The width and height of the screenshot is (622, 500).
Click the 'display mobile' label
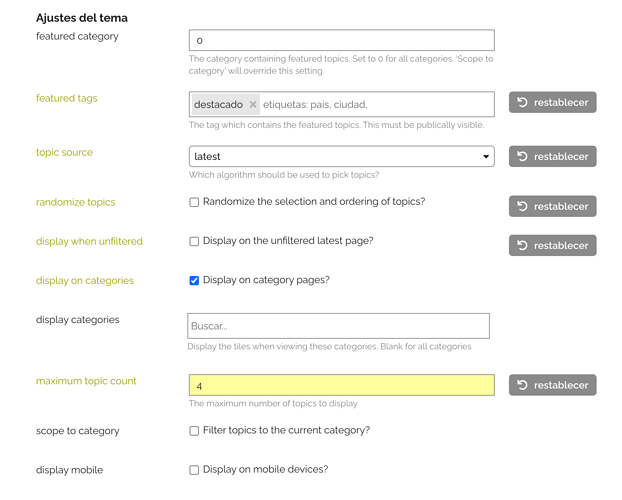click(x=69, y=470)
